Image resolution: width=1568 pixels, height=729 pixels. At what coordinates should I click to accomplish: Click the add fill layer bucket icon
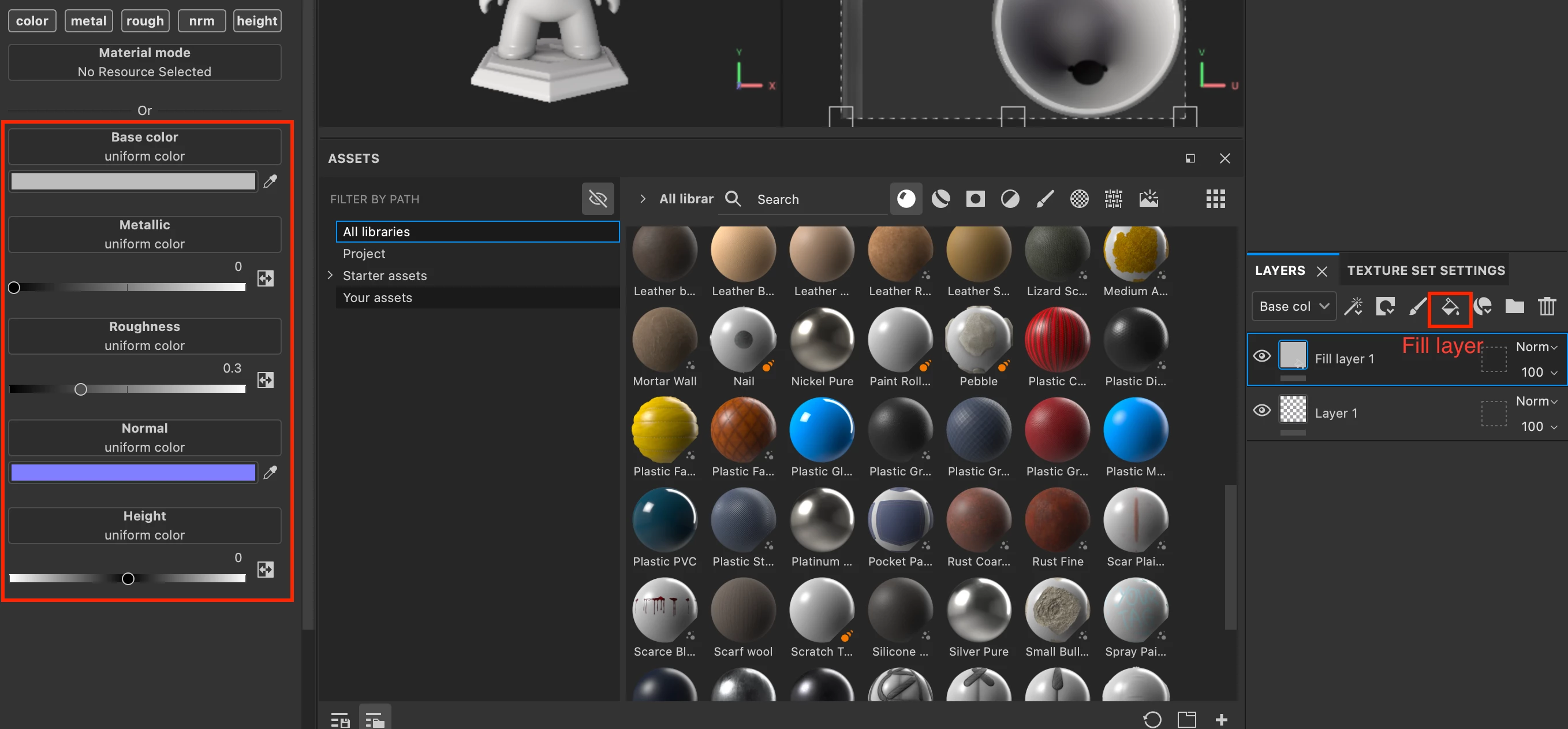[1449, 306]
